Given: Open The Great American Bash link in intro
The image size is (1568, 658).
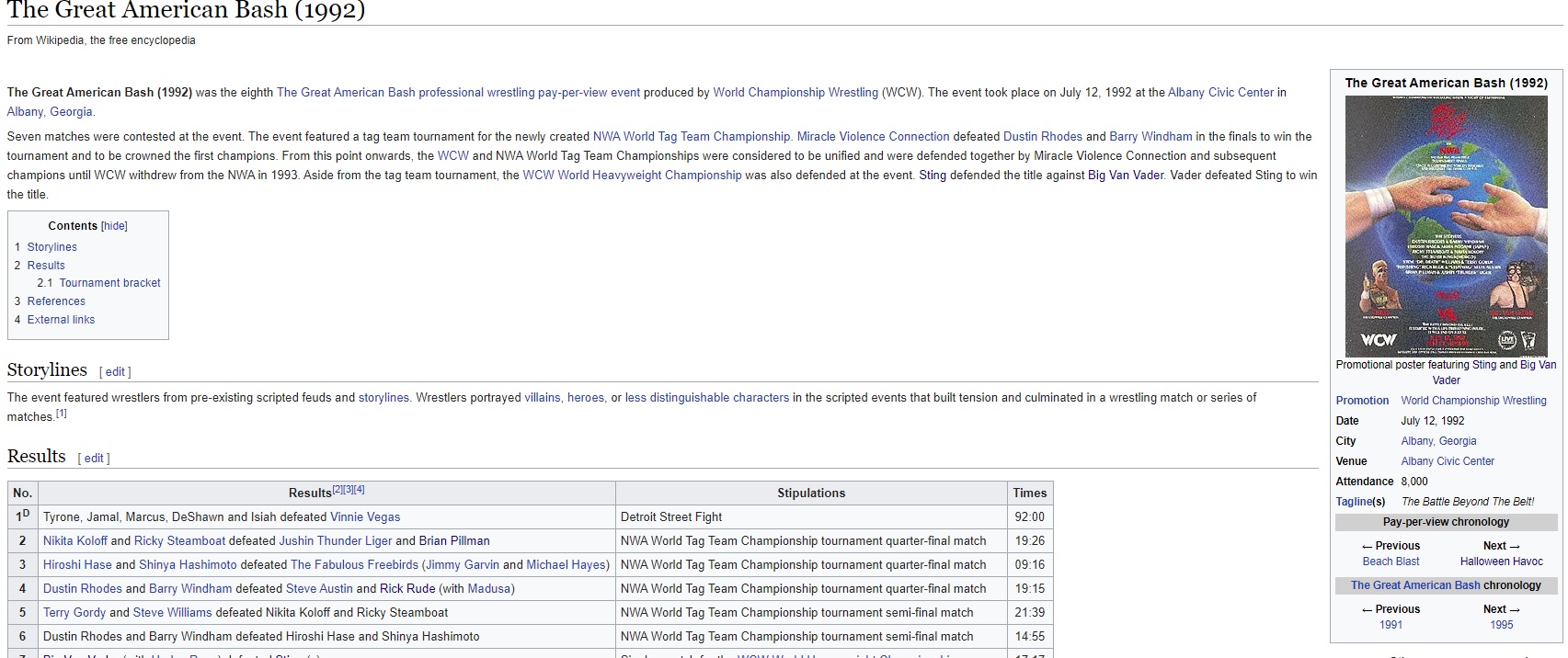Looking at the screenshot, I should pyautogui.click(x=346, y=93).
